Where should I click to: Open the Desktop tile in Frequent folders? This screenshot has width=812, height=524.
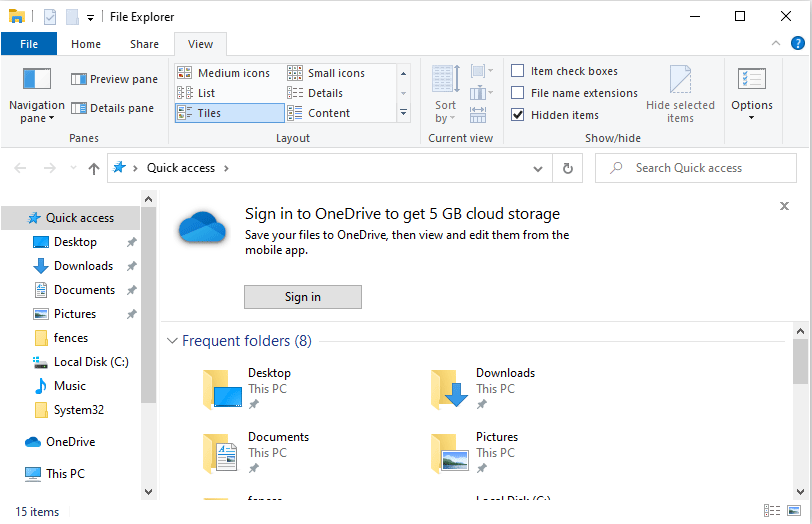[x=248, y=388]
